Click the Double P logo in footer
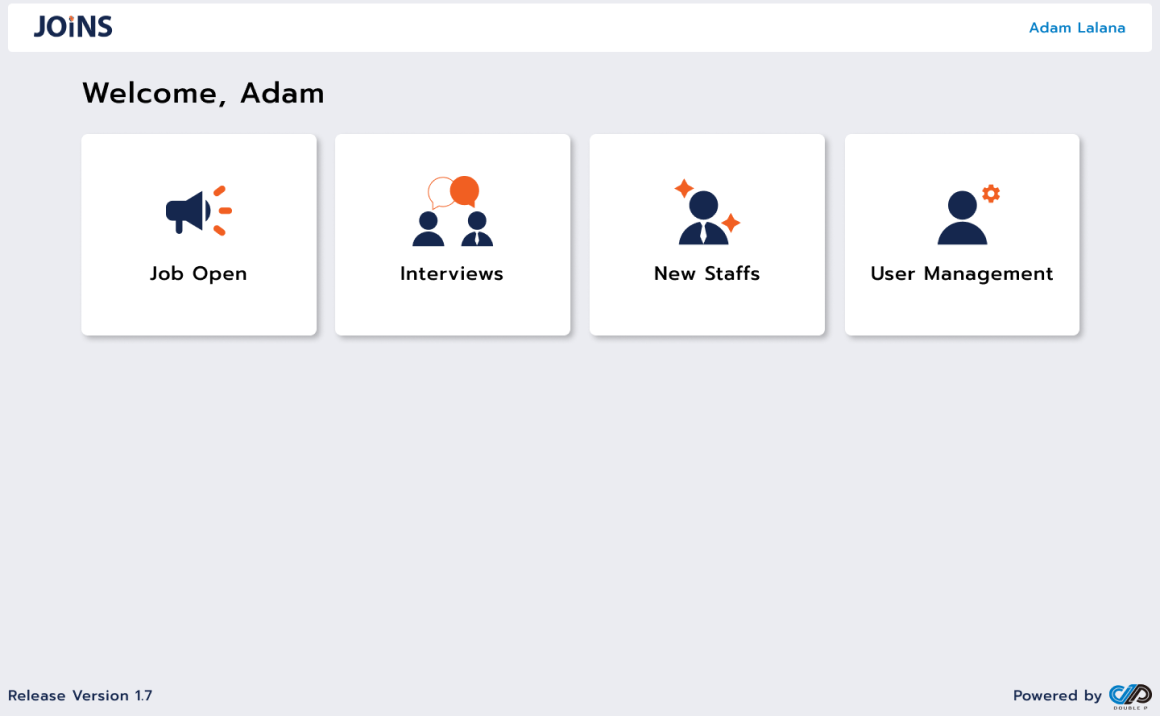This screenshot has height=716, width=1160. 1130,696
